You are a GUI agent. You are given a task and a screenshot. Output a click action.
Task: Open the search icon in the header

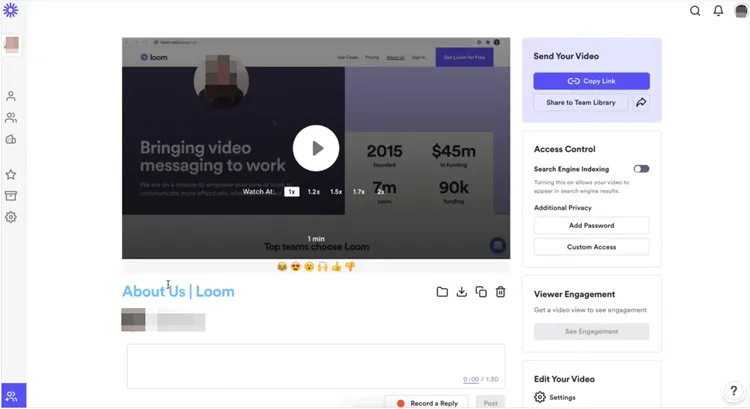click(695, 11)
